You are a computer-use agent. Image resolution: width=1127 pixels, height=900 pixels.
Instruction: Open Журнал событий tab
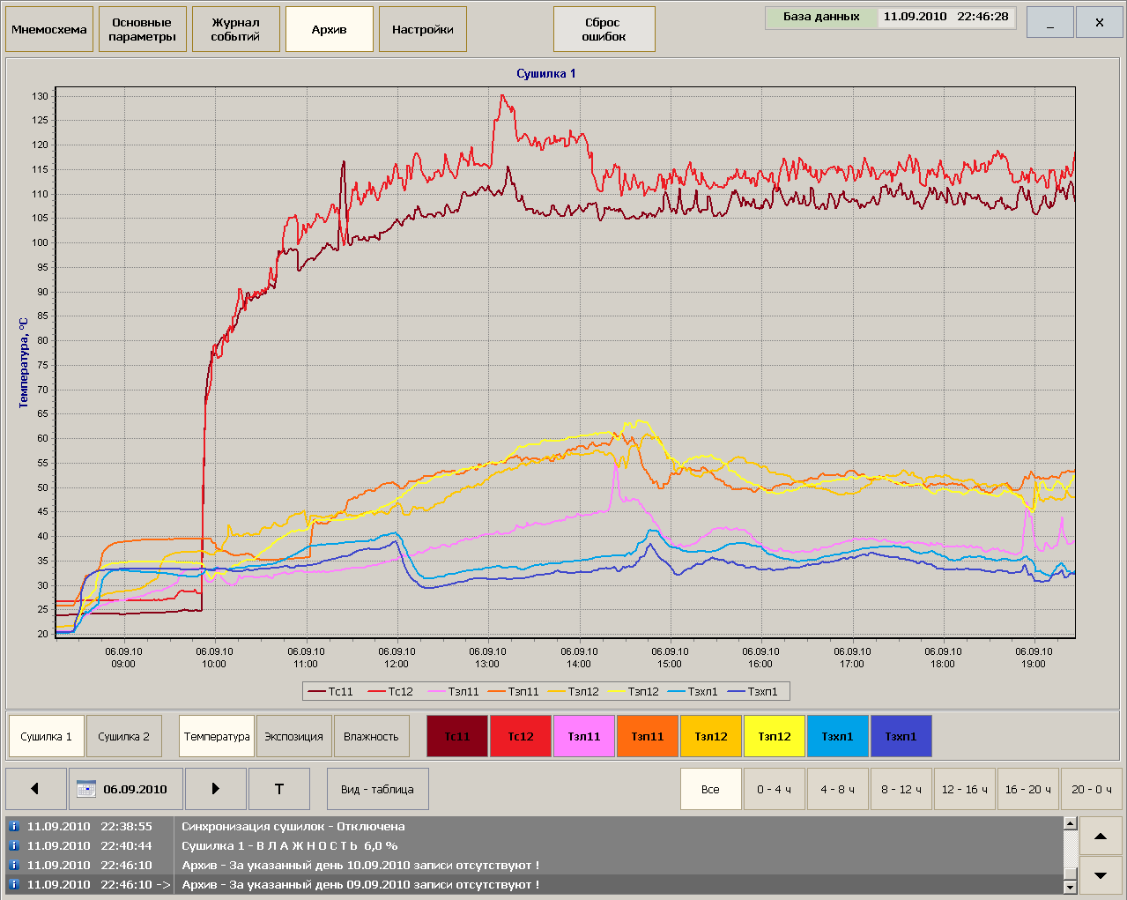236,29
